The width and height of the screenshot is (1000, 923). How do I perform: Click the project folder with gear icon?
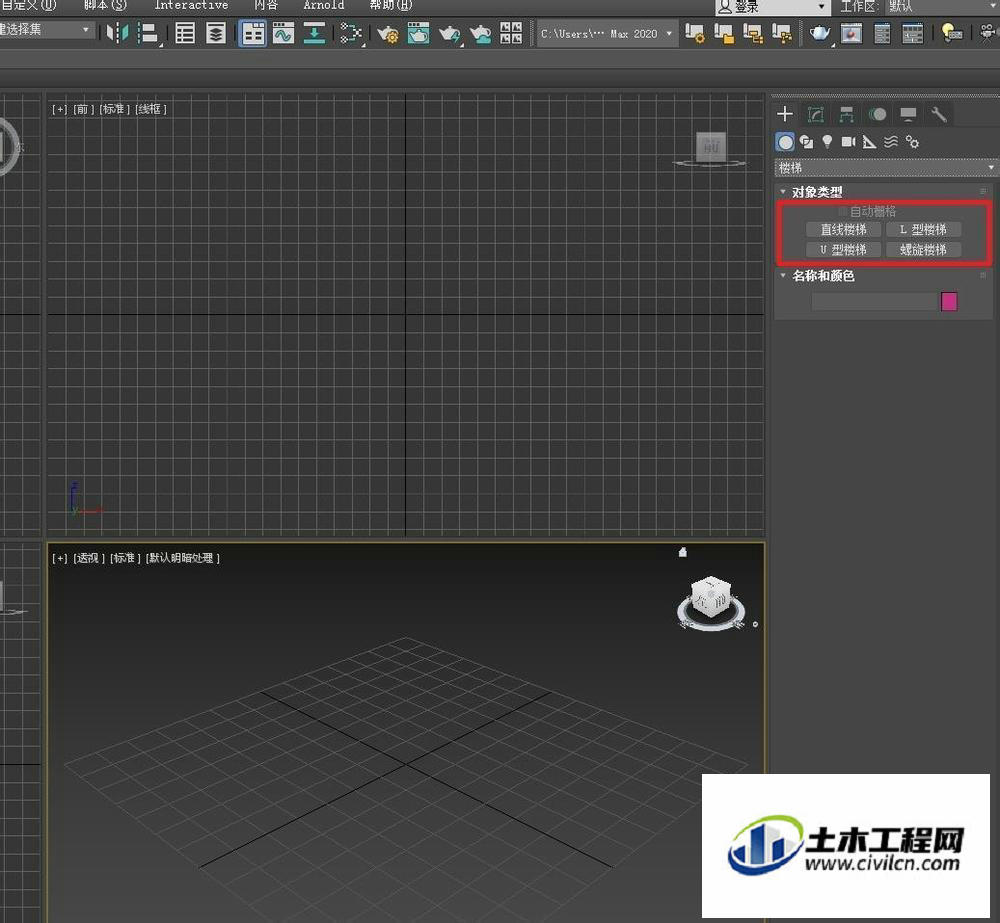click(x=695, y=33)
